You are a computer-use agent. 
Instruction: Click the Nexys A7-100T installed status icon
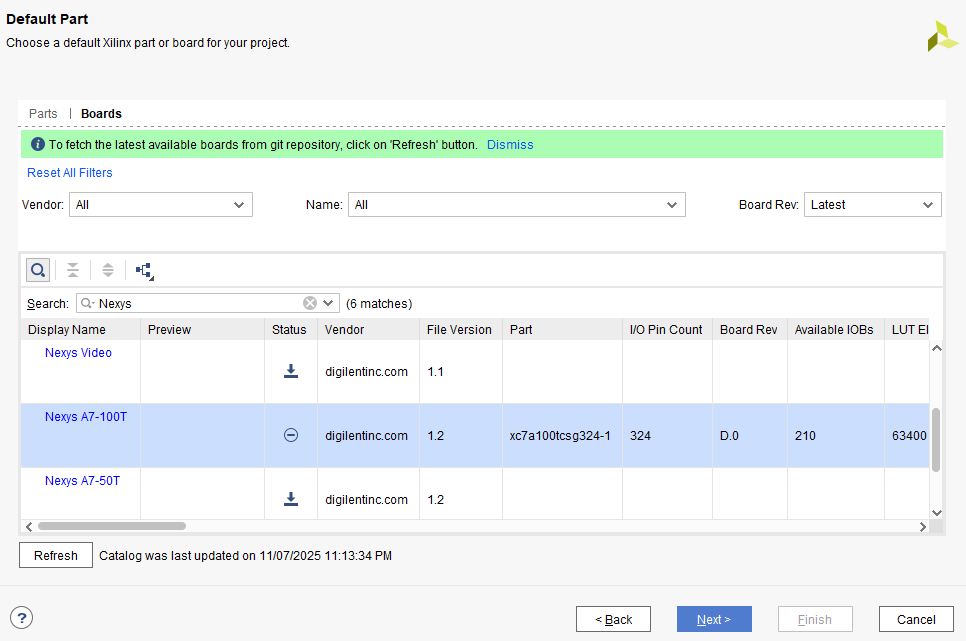[x=291, y=435]
